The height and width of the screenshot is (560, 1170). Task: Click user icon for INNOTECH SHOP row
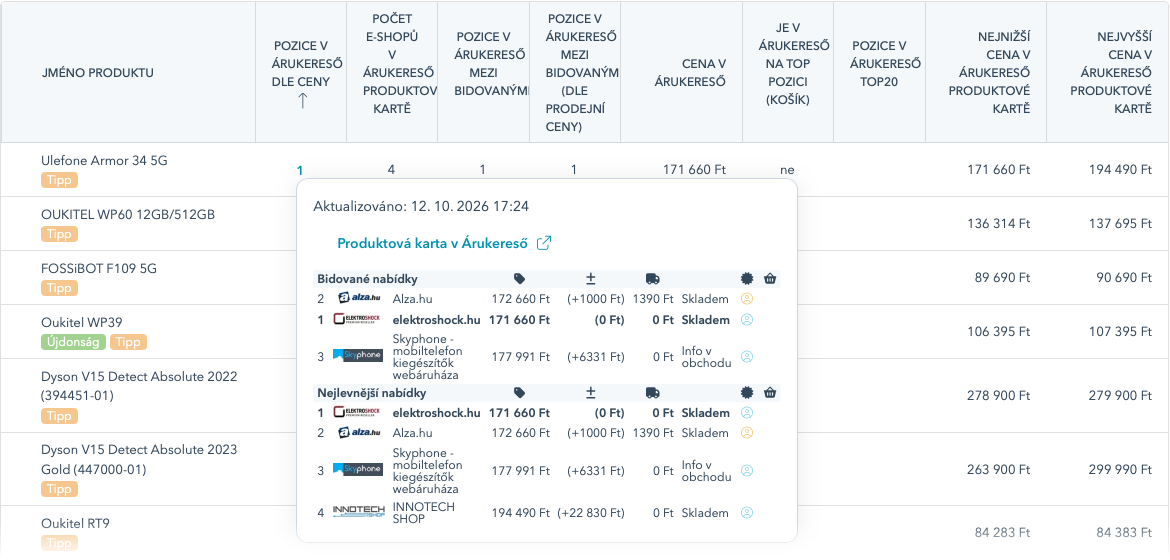[747, 513]
